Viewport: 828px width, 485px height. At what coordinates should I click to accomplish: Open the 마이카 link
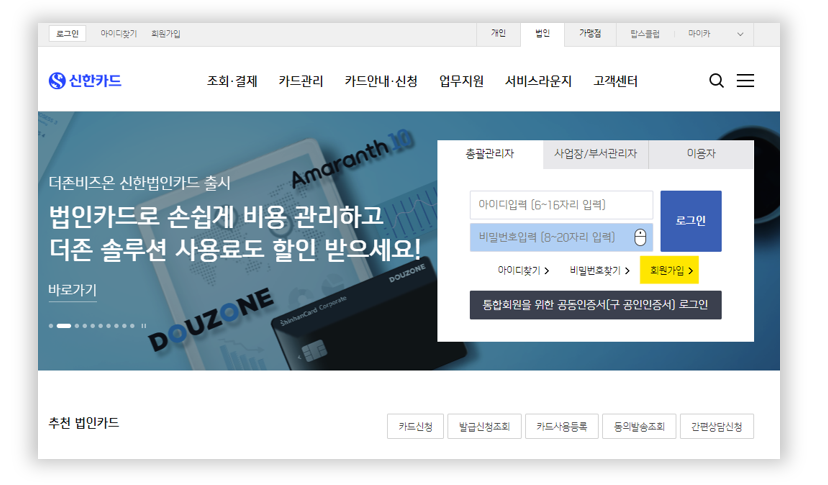[x=699, y=34]
